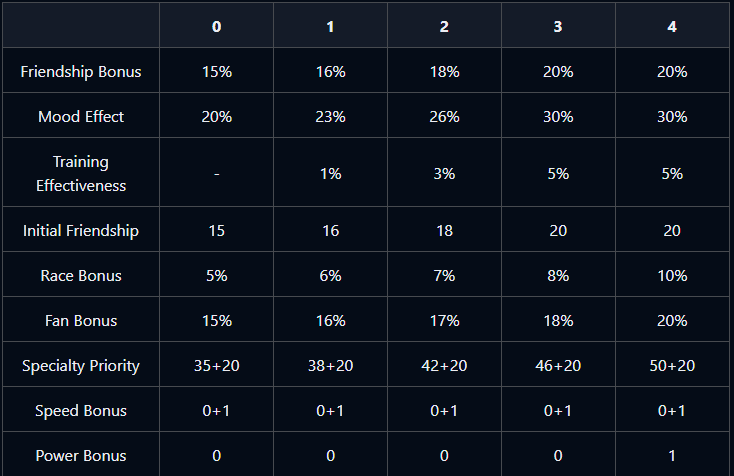Click the 50+20 Specialty Priority cell
This screenshot has width=734, height=476.
672,366
